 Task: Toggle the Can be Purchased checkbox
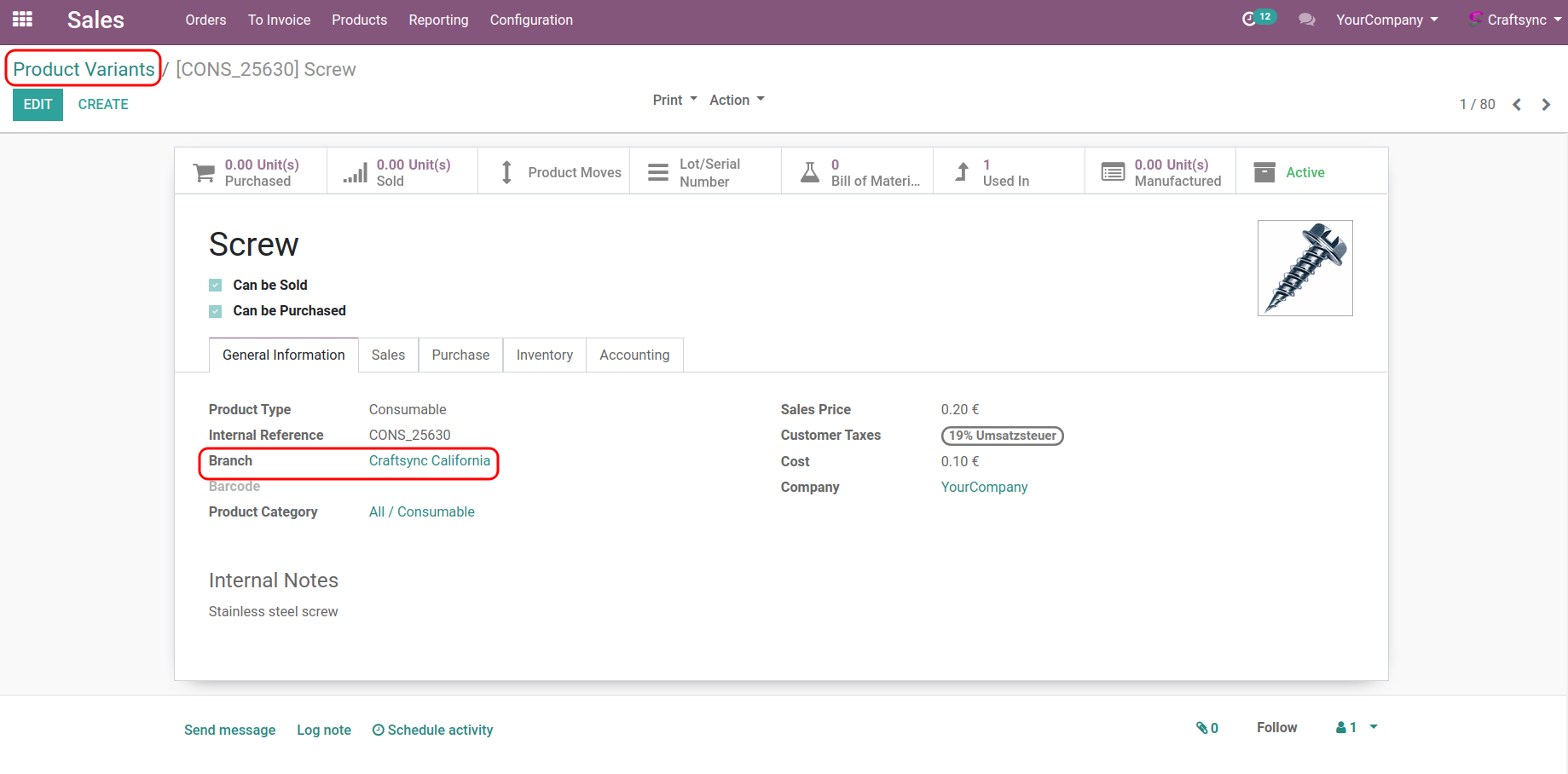pyautogui.click(x=216, y=311)
